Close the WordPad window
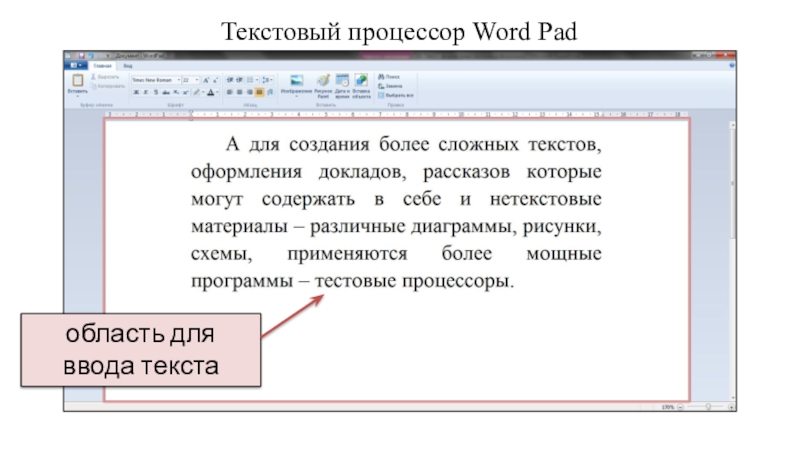Viewport: 800px width, 450px height. pyautogui.click(x=726, y=55)
